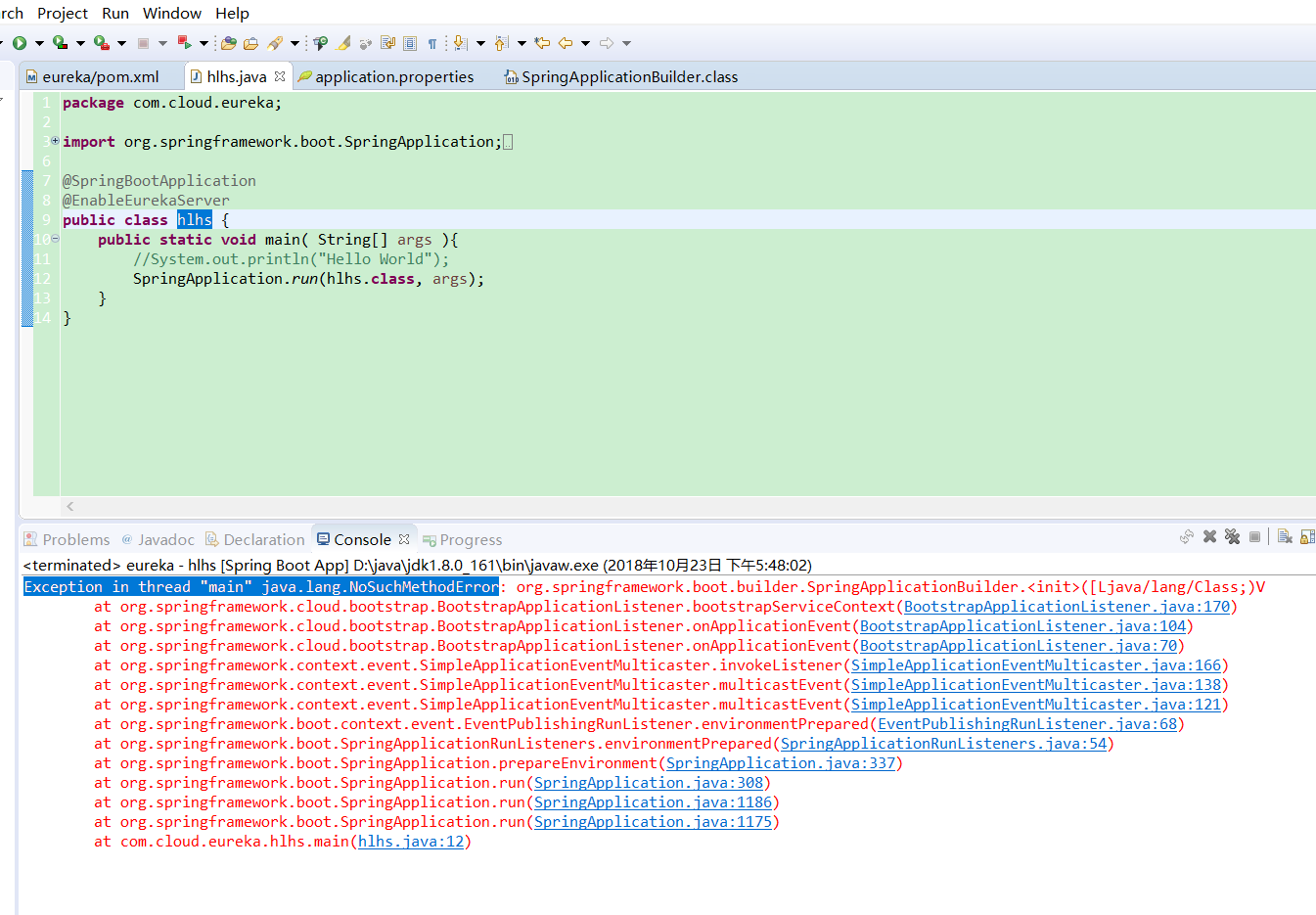The height and width of the screenshot is (915, 1316).
Task: Open the Back history dropdown arrow
Action: [585, 43]
